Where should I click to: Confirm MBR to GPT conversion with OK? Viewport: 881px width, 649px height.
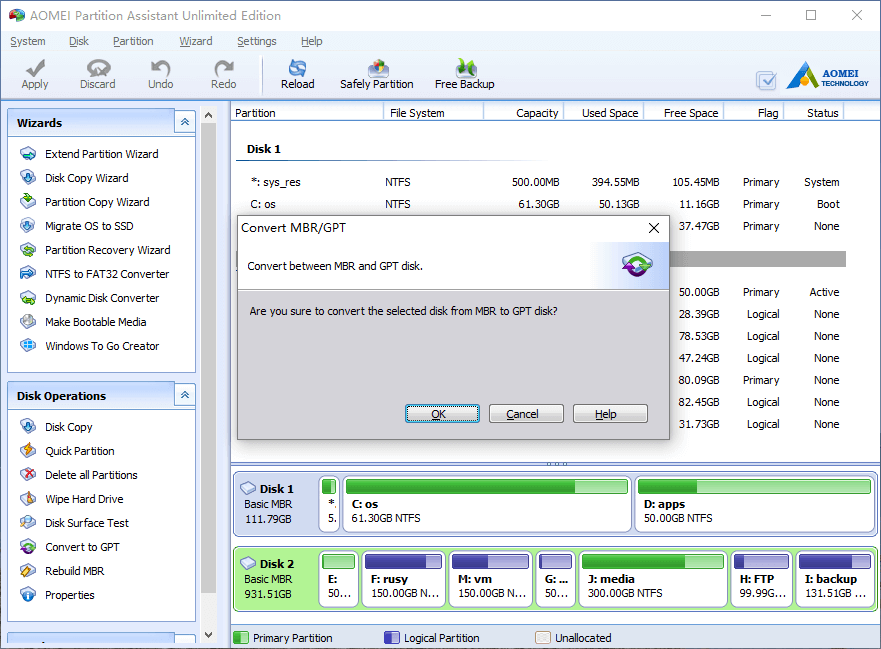(x=442, y=413)
